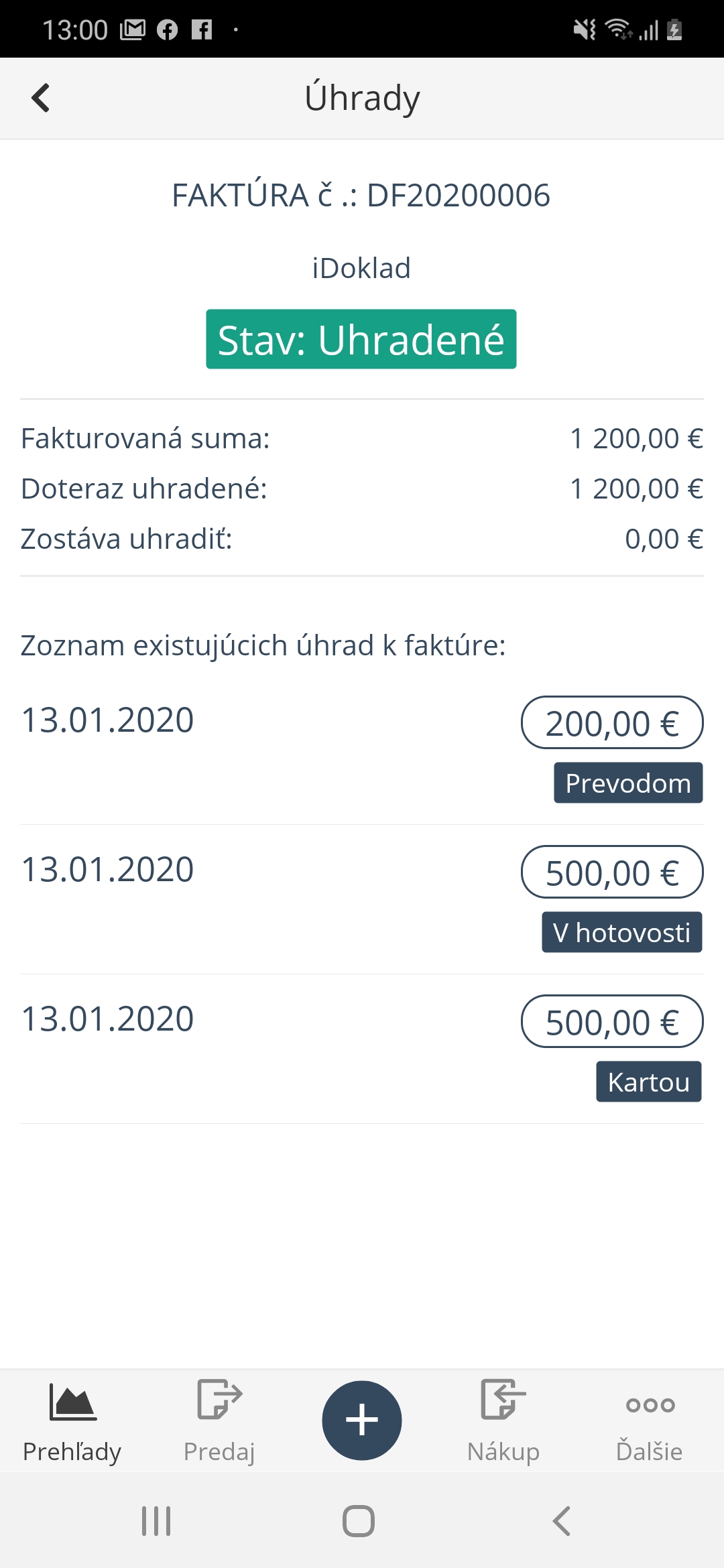Select 500,00 € above Kartou

pyautogui.click(x=611, y=1022)
